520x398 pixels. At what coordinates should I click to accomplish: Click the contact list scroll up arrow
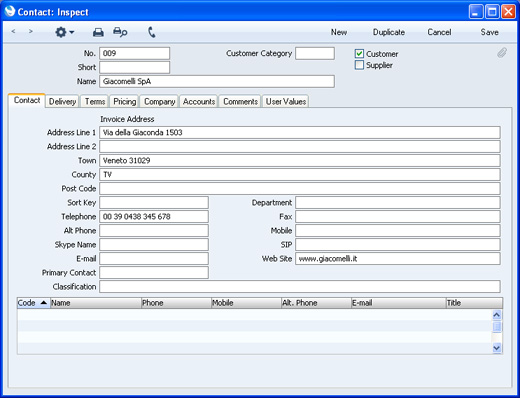tap(497, 315)
